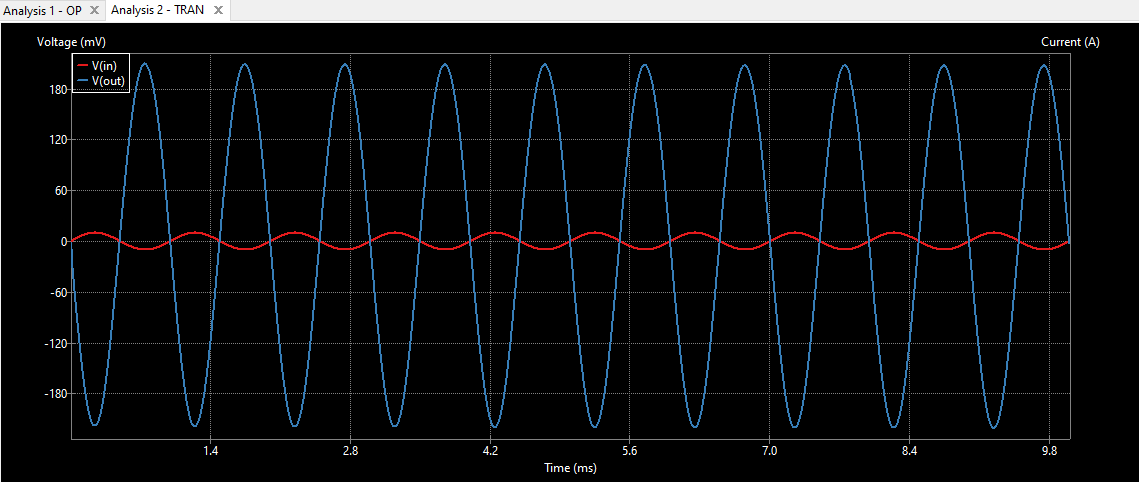Click the -180 tick on voltage axis
This screenshot has height=482, width=1139.
(x=54, y=394)
